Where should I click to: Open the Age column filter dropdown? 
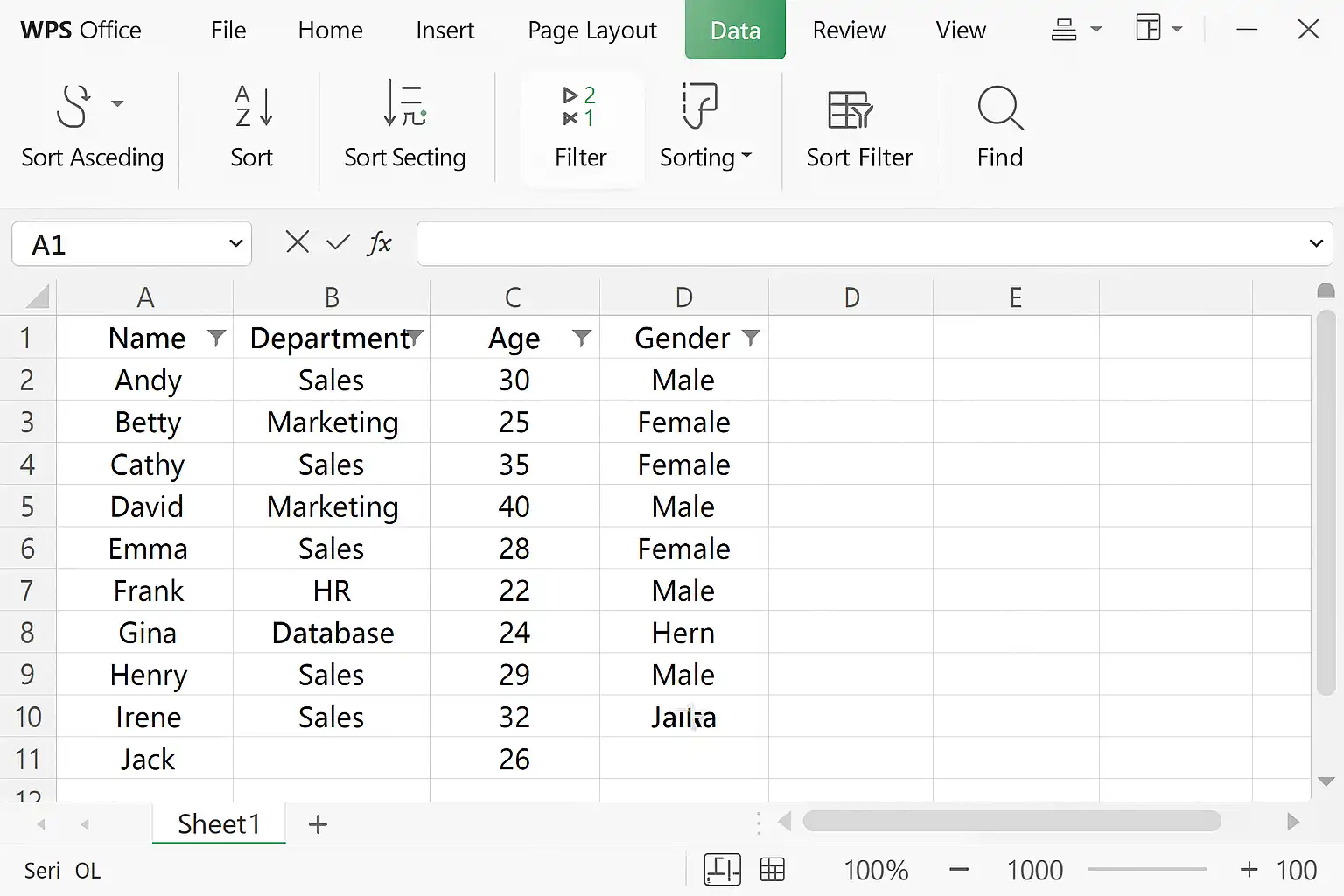pos(582,338)
